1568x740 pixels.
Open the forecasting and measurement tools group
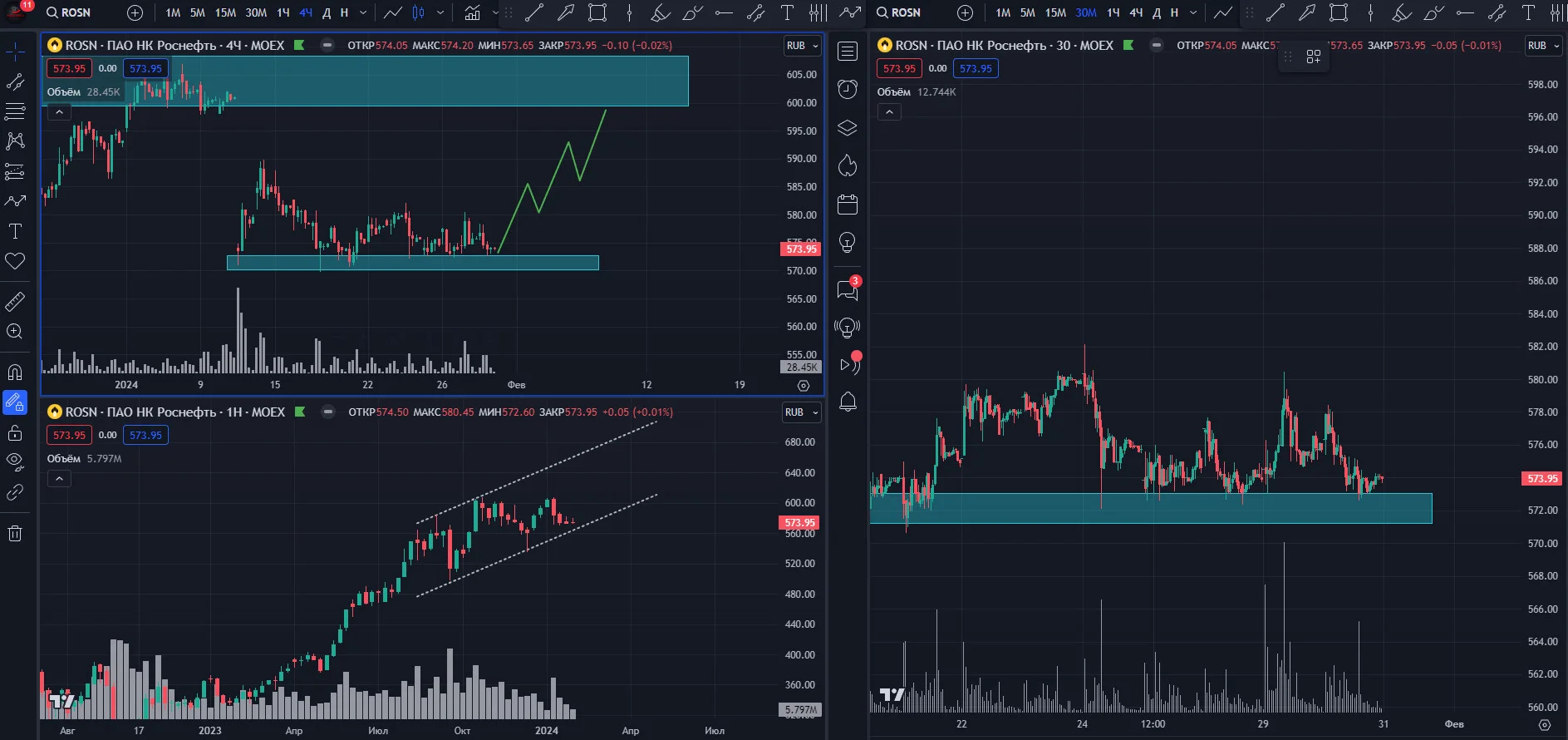[15, 171]
